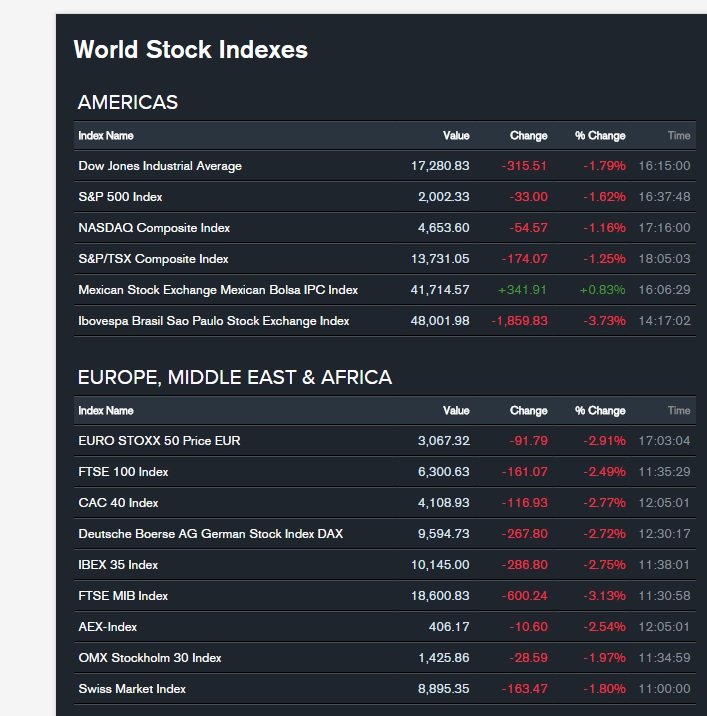Click Americas Index Name column header
707x716 pixels.
tap(106, 136)
